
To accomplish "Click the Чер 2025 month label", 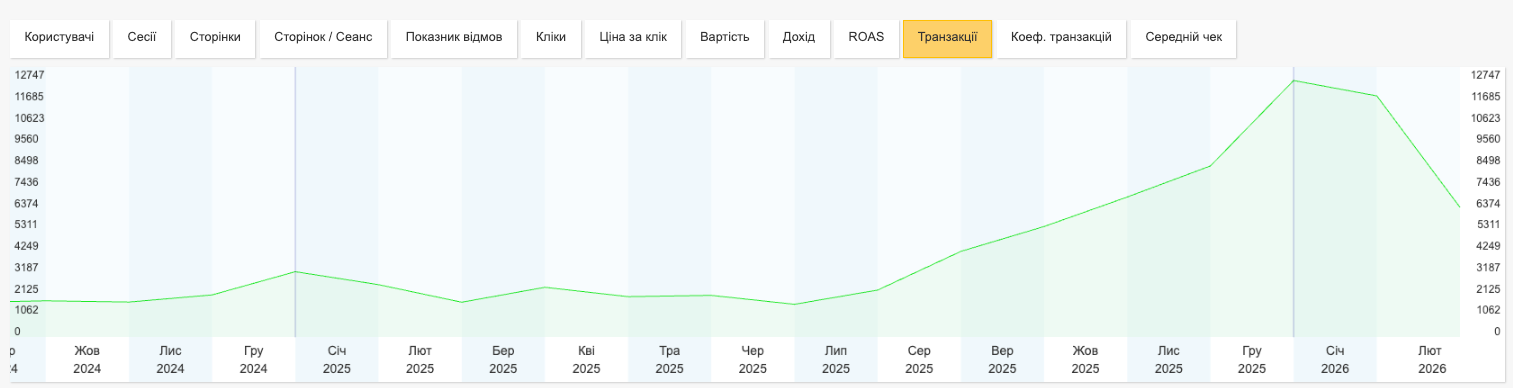I will coord(753,360).
